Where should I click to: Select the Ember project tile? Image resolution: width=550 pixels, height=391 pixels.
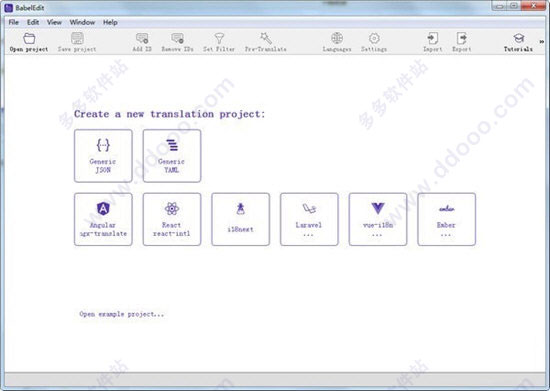coord(447,219)
